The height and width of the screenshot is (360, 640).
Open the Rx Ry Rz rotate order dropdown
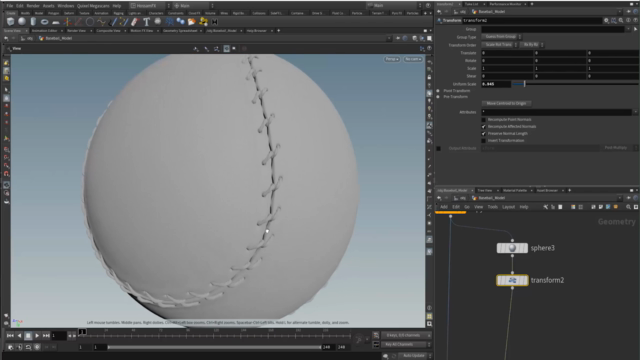pyautogui.click(x=532, y=44)
